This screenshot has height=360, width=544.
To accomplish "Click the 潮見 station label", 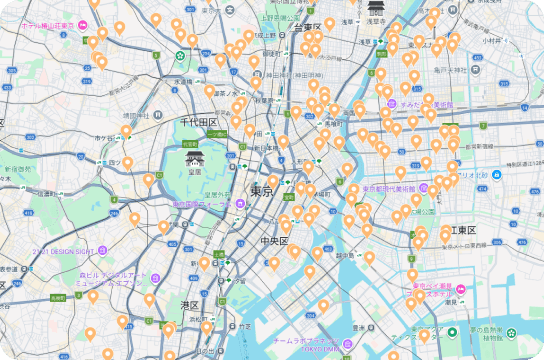I will pyautogui.click(x=451, y=302).
